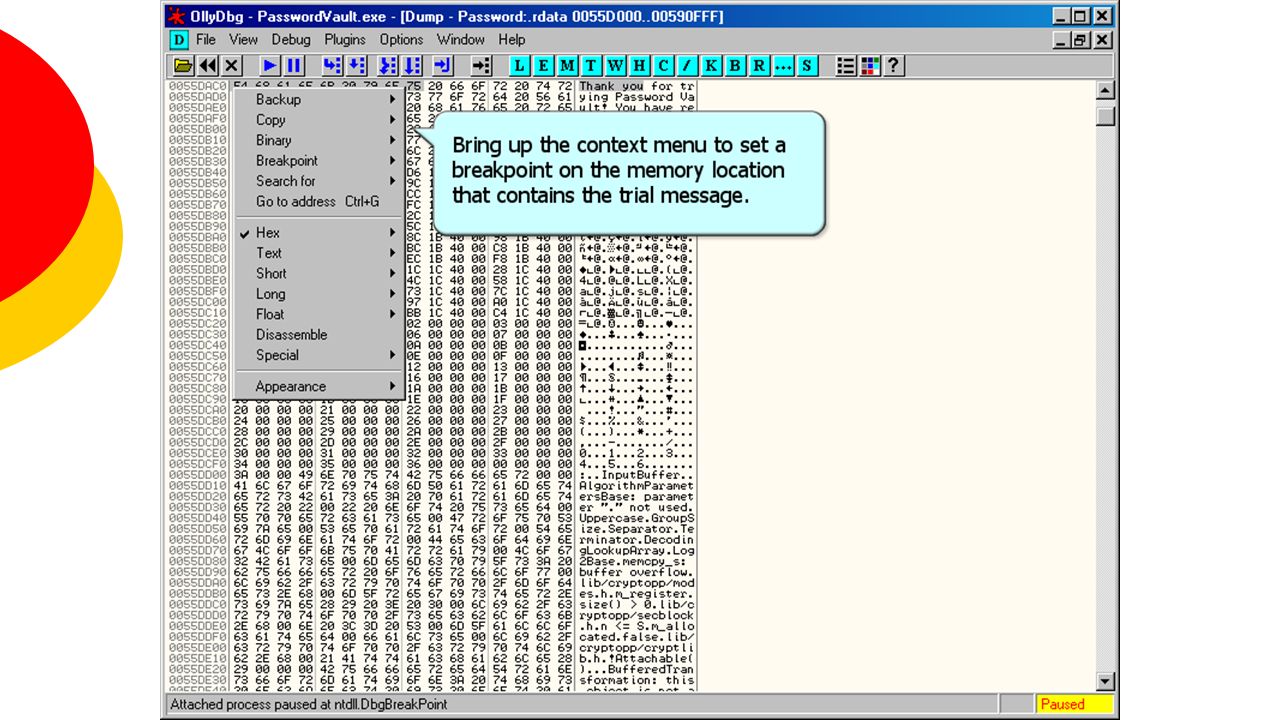The image size is (1280, 720).
Task: Open the D system menu icon
Action: point(178,40)
